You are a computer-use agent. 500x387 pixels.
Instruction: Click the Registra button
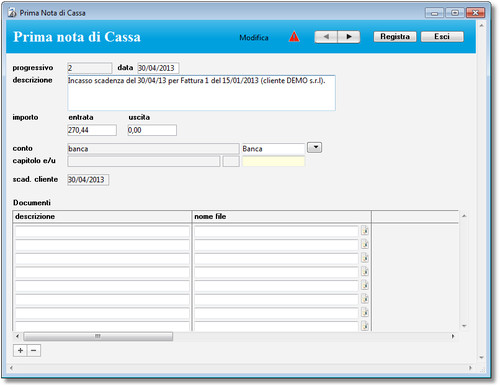[x=395, y=37]
